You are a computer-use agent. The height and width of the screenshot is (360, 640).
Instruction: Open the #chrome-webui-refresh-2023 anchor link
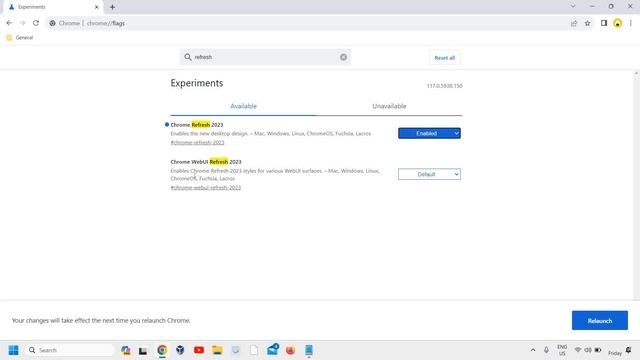point(206,187)
